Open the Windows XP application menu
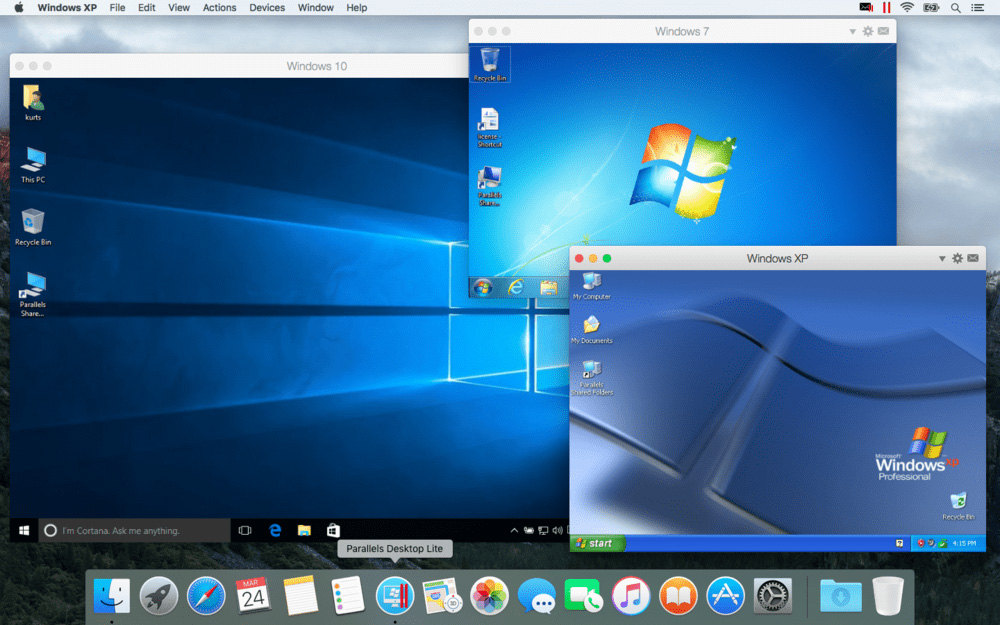The height and width of the screenshot is (625, 1000). (x=67, y=8)
